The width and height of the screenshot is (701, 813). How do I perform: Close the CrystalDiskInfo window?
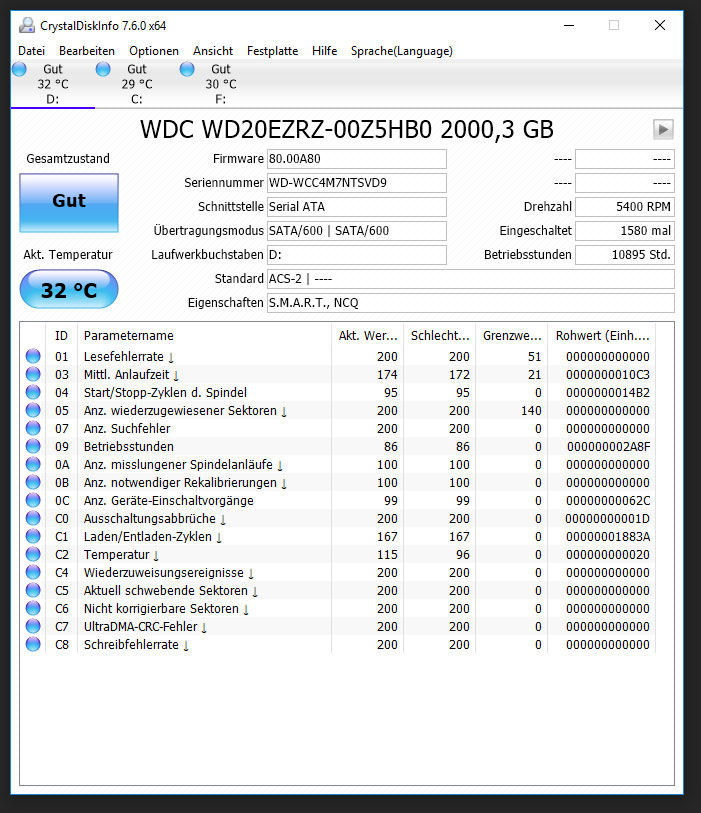660,25
